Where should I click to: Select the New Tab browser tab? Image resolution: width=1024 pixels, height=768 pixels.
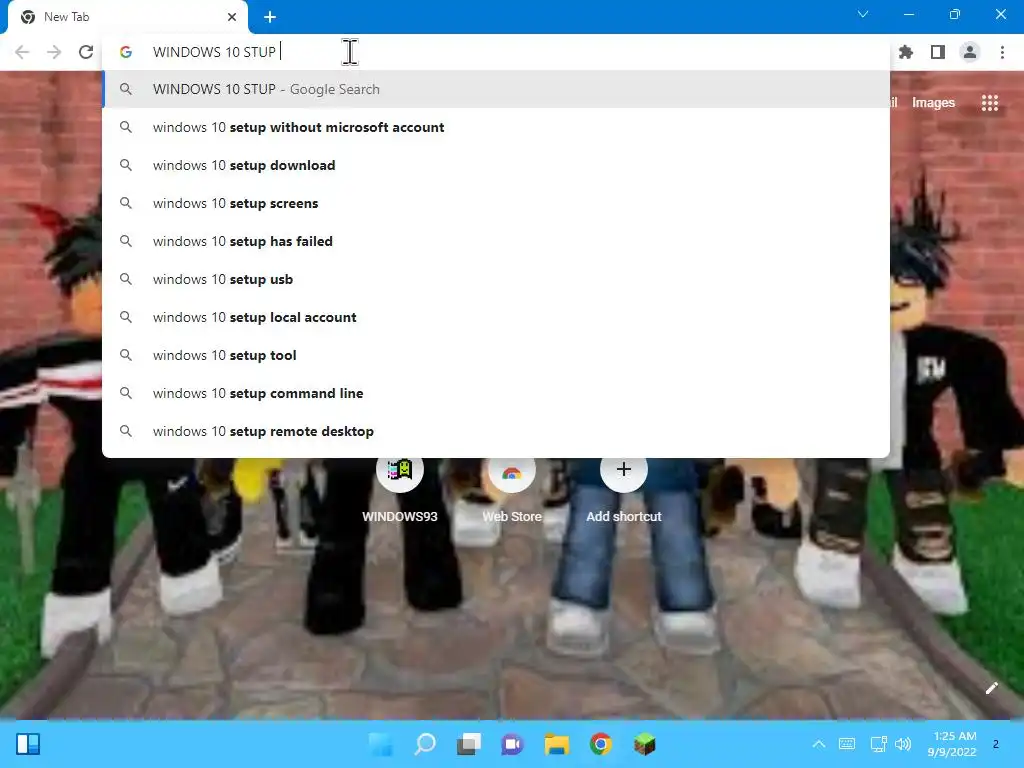pyautogui.click(x=127, y=17)
